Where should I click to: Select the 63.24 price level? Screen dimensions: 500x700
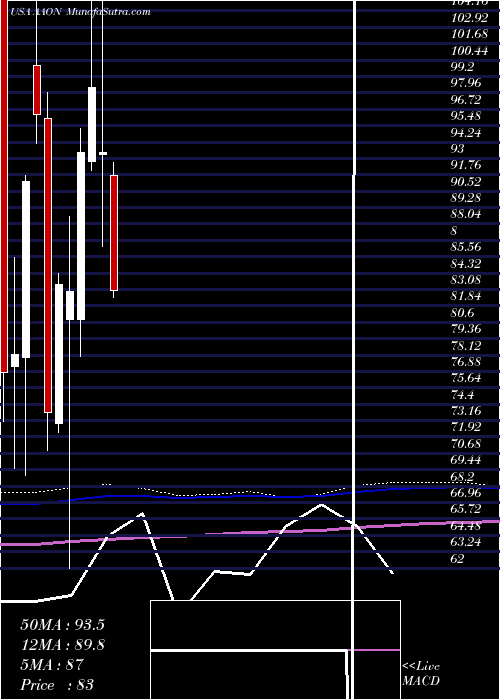(x=466, y=542)
